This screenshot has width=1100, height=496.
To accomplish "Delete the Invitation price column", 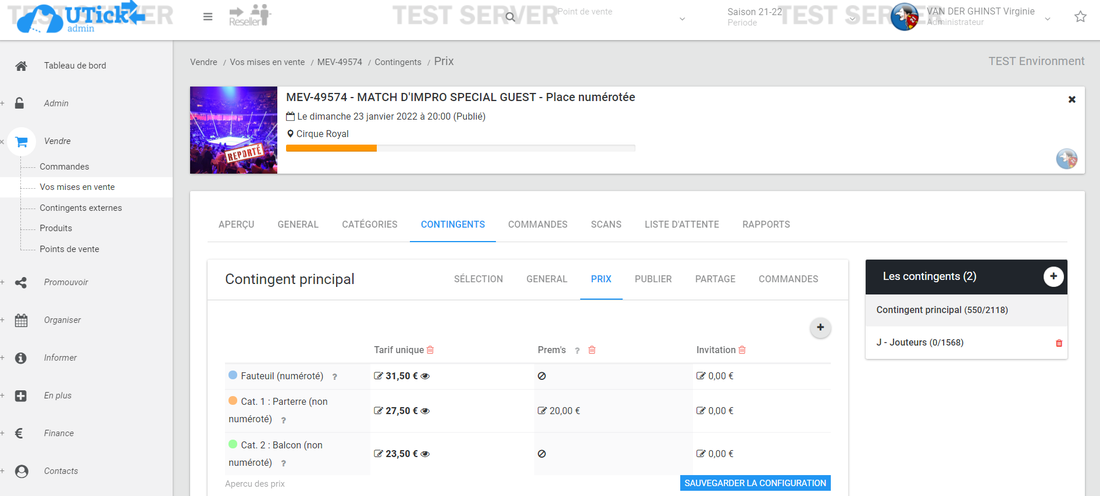I will click(742, 350).
